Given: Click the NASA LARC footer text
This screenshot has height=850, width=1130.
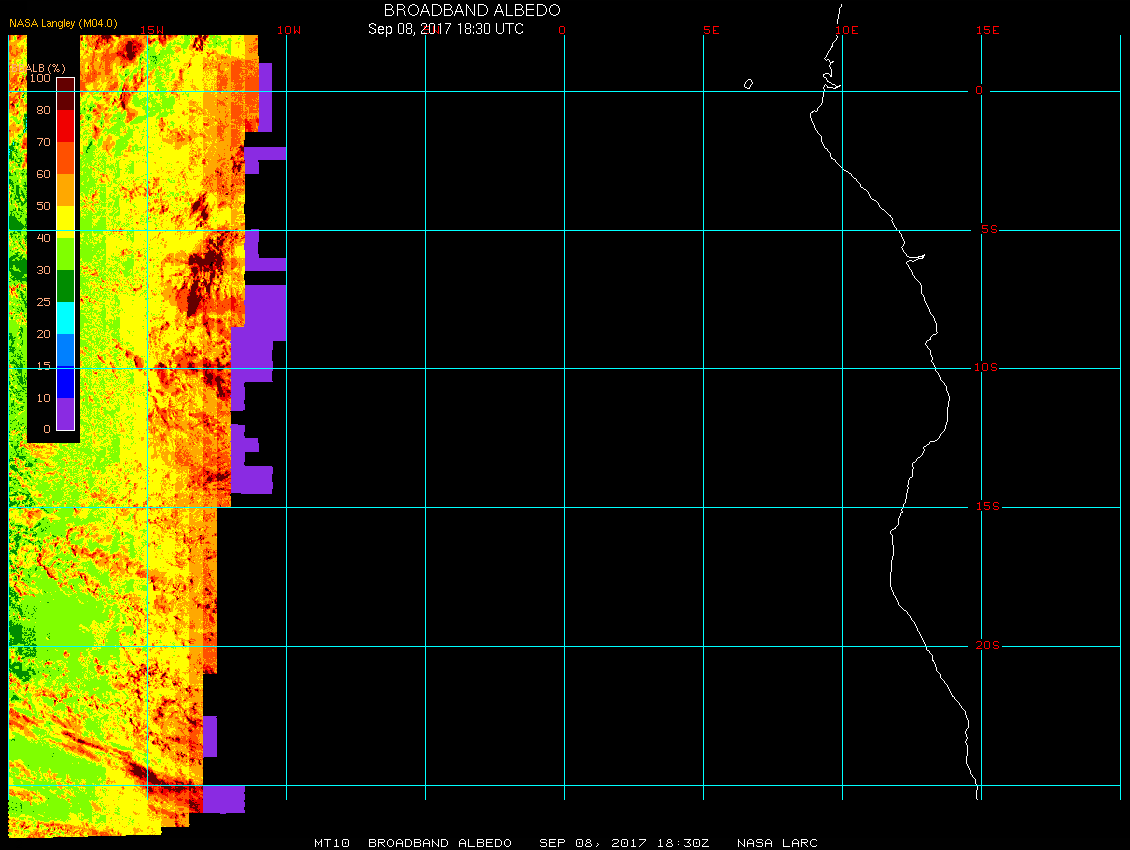Looking at the screenshot, I should click(x=777, y=842).
